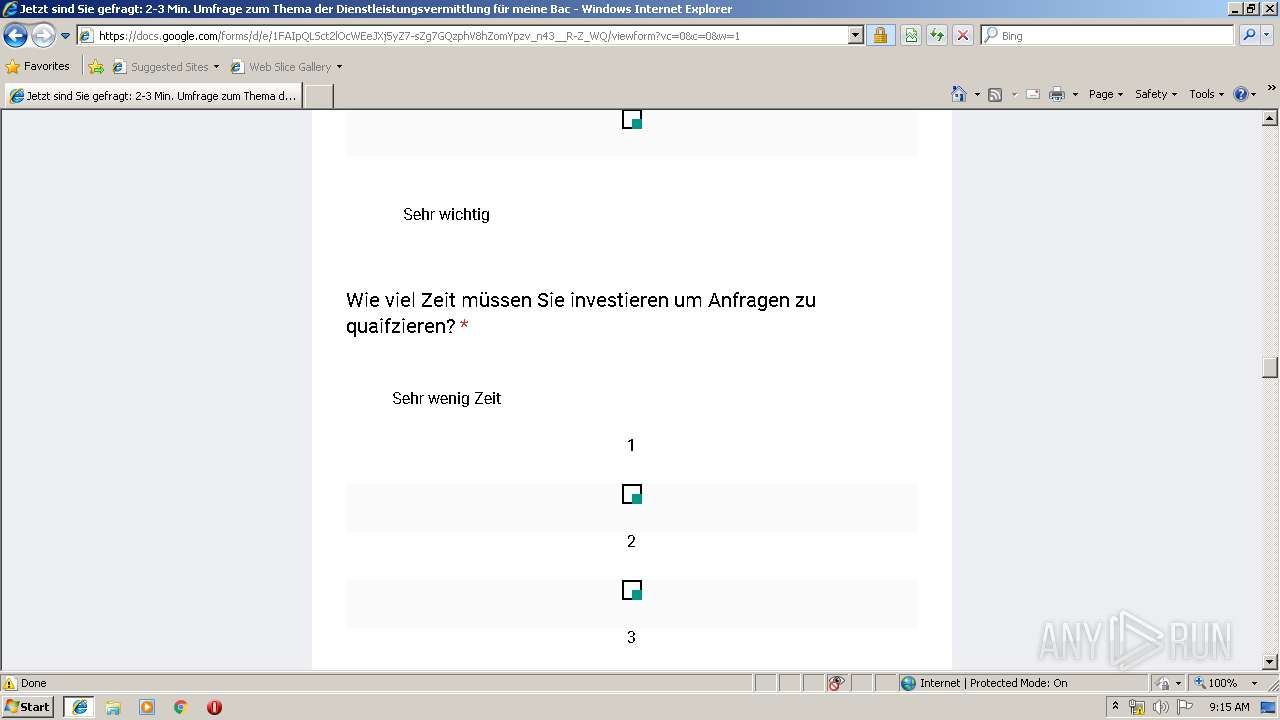
Task: Open the address bar URL dropdown
Action: point(855,35)
